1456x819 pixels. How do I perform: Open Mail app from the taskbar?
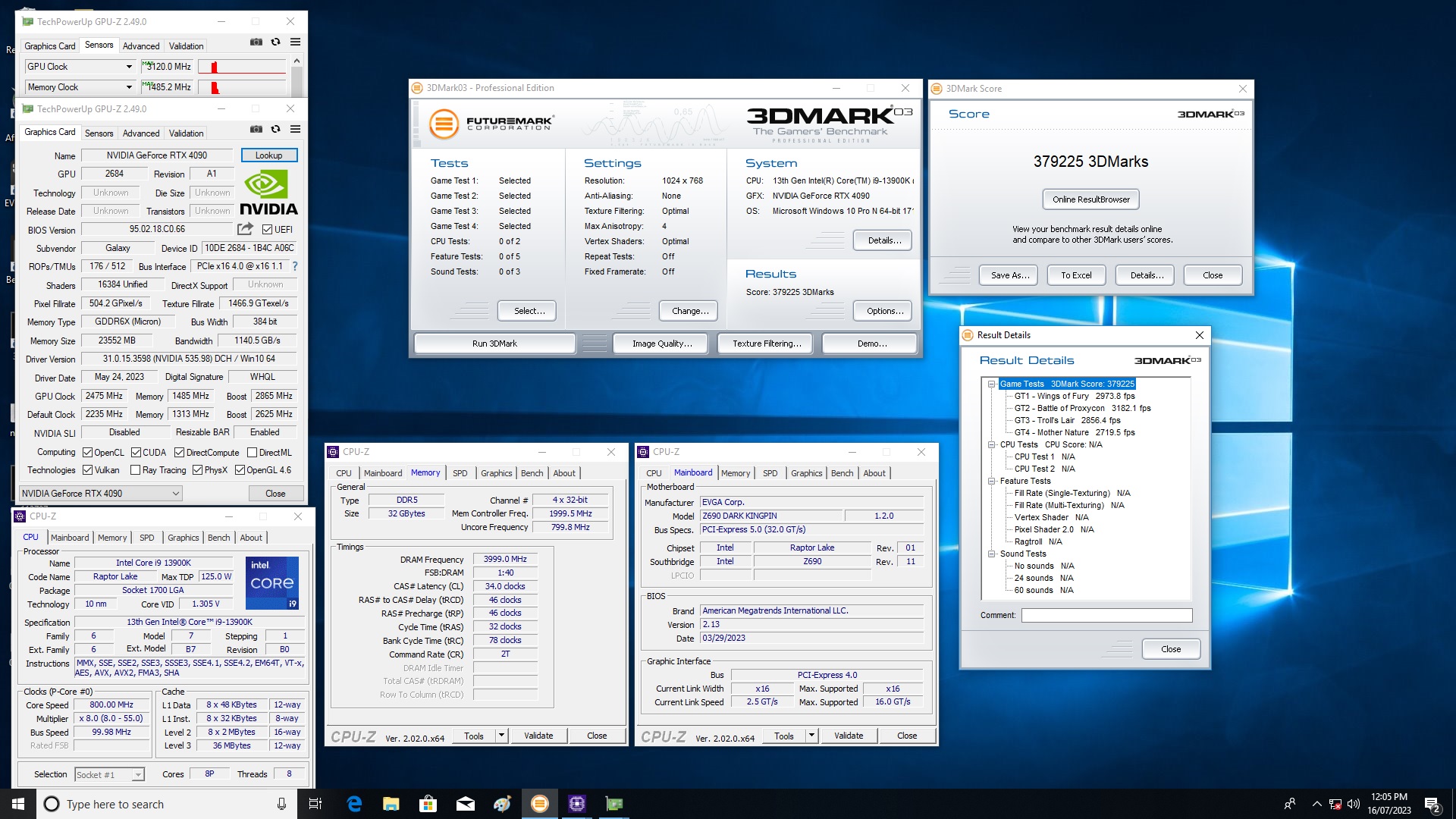466,804
